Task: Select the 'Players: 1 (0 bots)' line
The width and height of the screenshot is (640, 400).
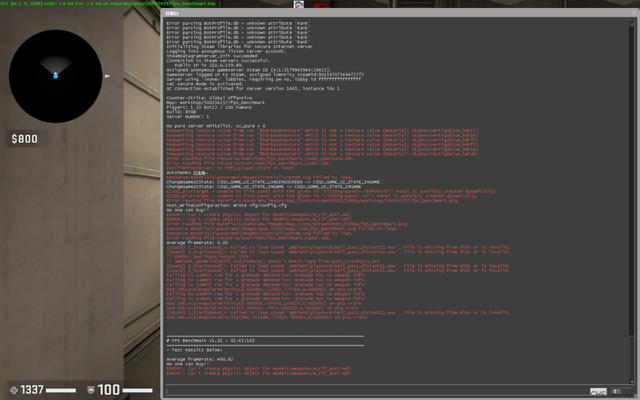Action: point(209,107)
